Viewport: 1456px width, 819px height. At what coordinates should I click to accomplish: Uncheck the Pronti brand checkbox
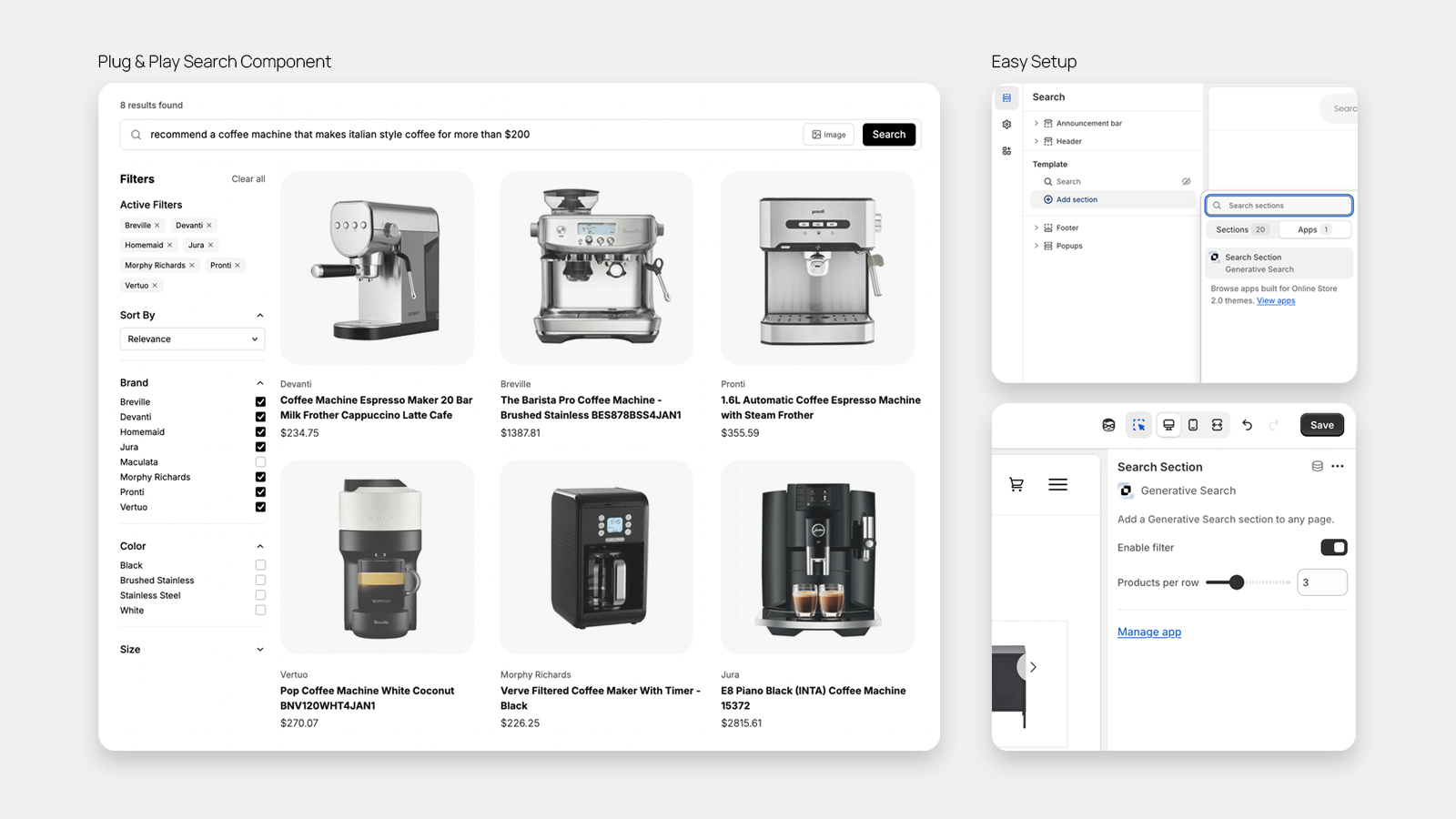(x=260, y=492)
